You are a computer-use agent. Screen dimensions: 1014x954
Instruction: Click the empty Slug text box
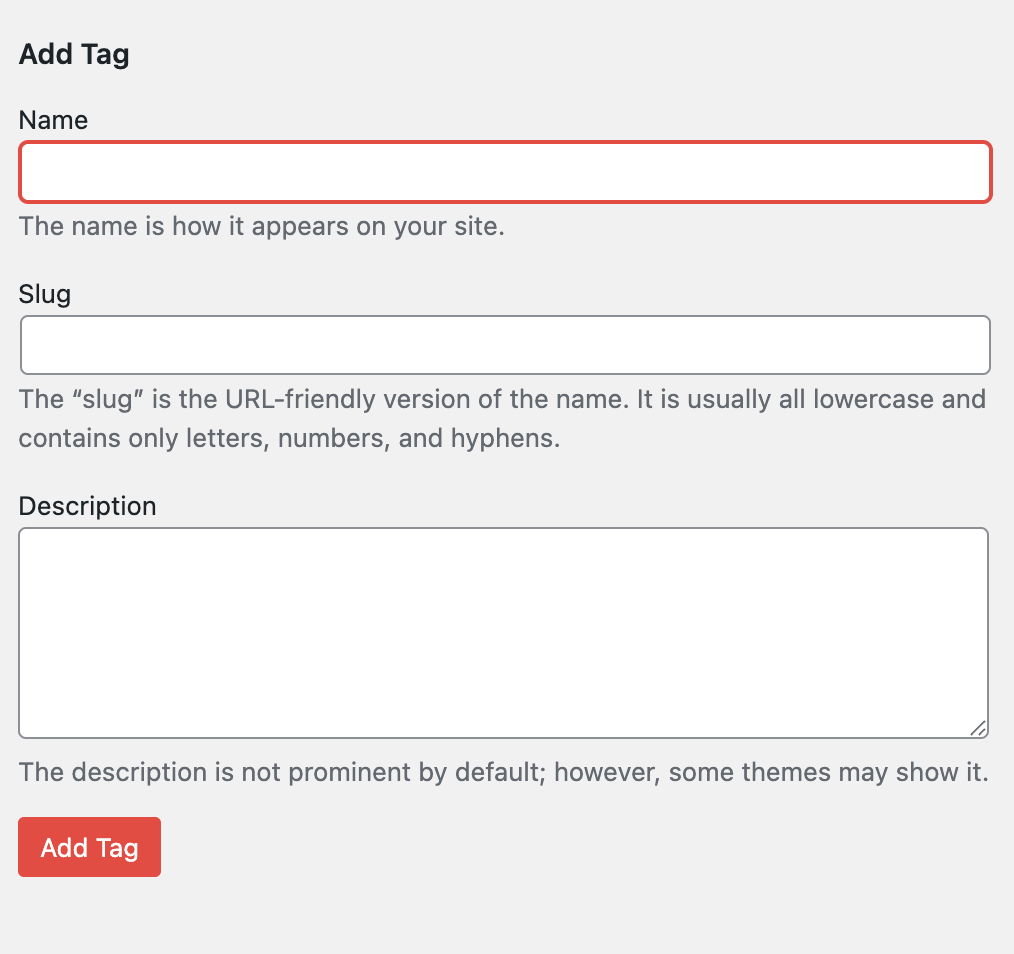click(504, 344)
